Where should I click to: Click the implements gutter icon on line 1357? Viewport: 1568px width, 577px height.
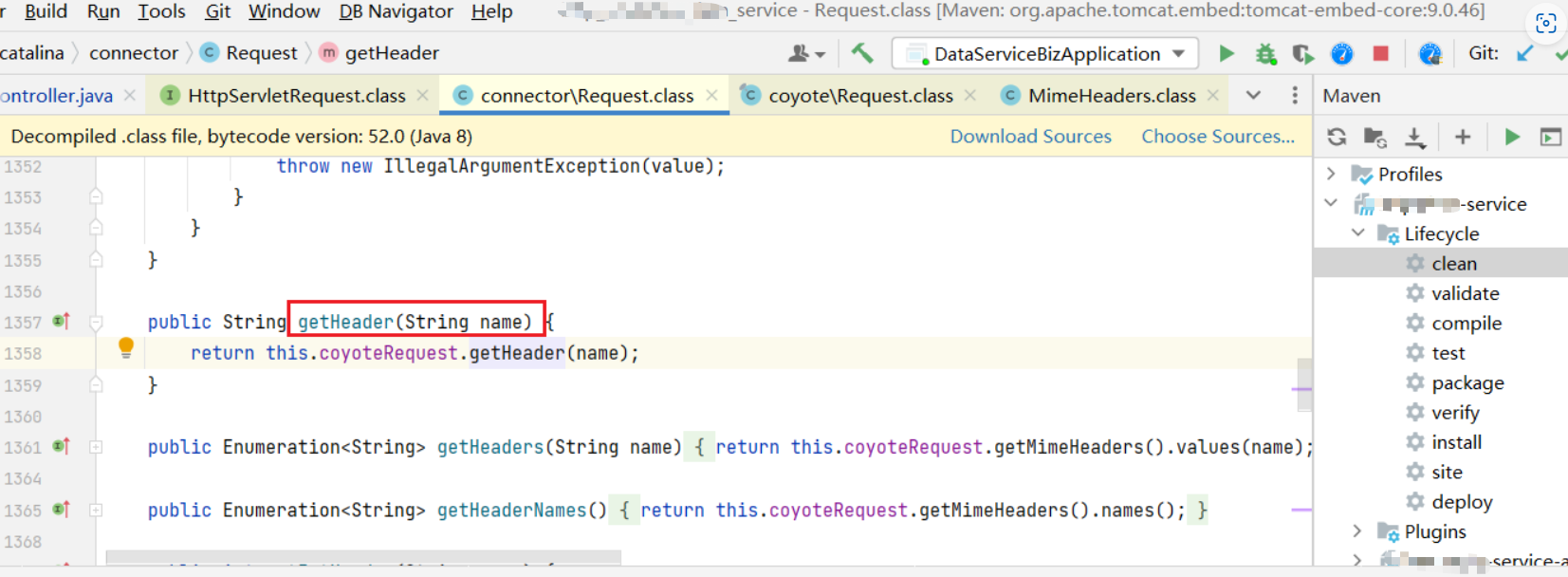[x=62, y=322]
